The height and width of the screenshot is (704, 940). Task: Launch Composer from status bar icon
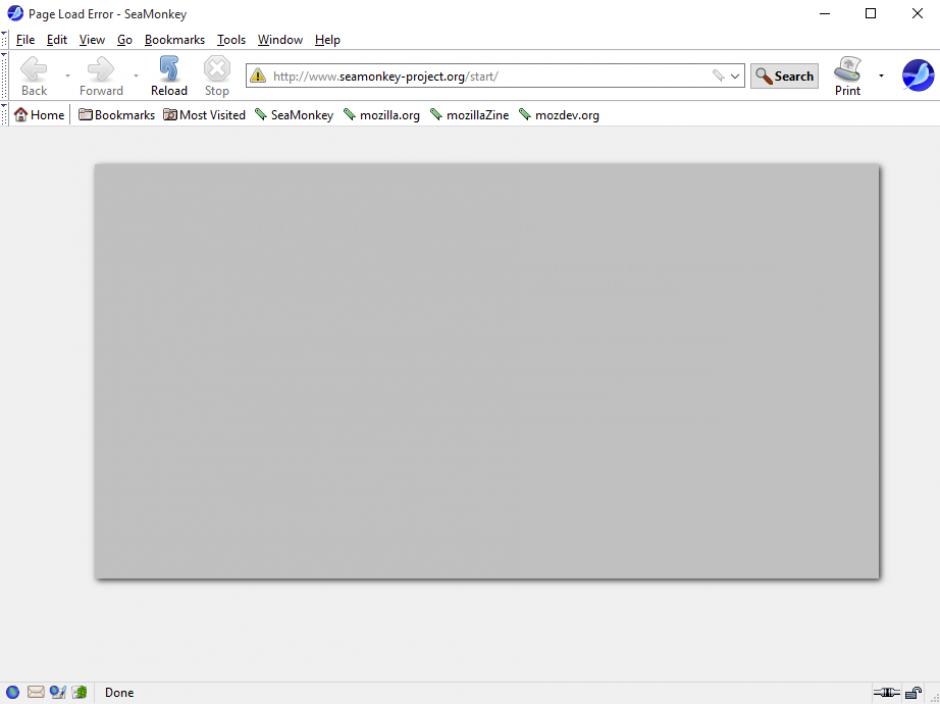coord(57,692)
